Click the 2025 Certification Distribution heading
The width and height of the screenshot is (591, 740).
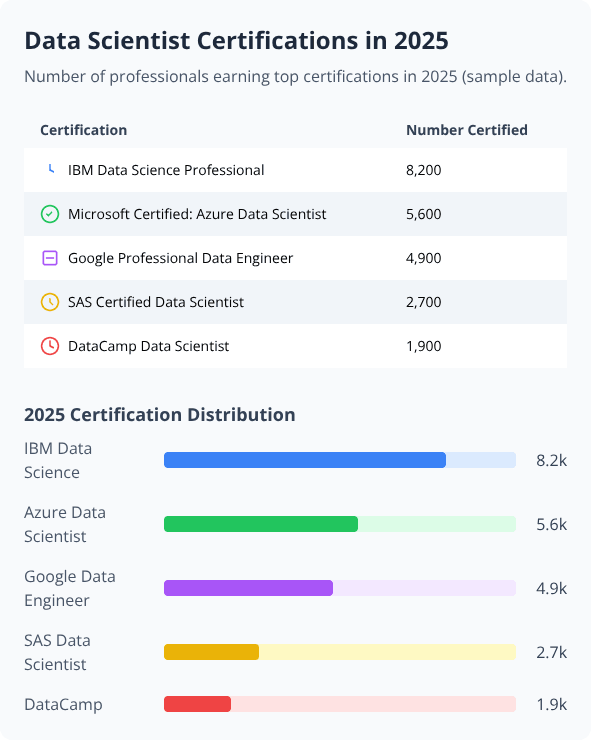pyautogui.click(x=160, y=414)
